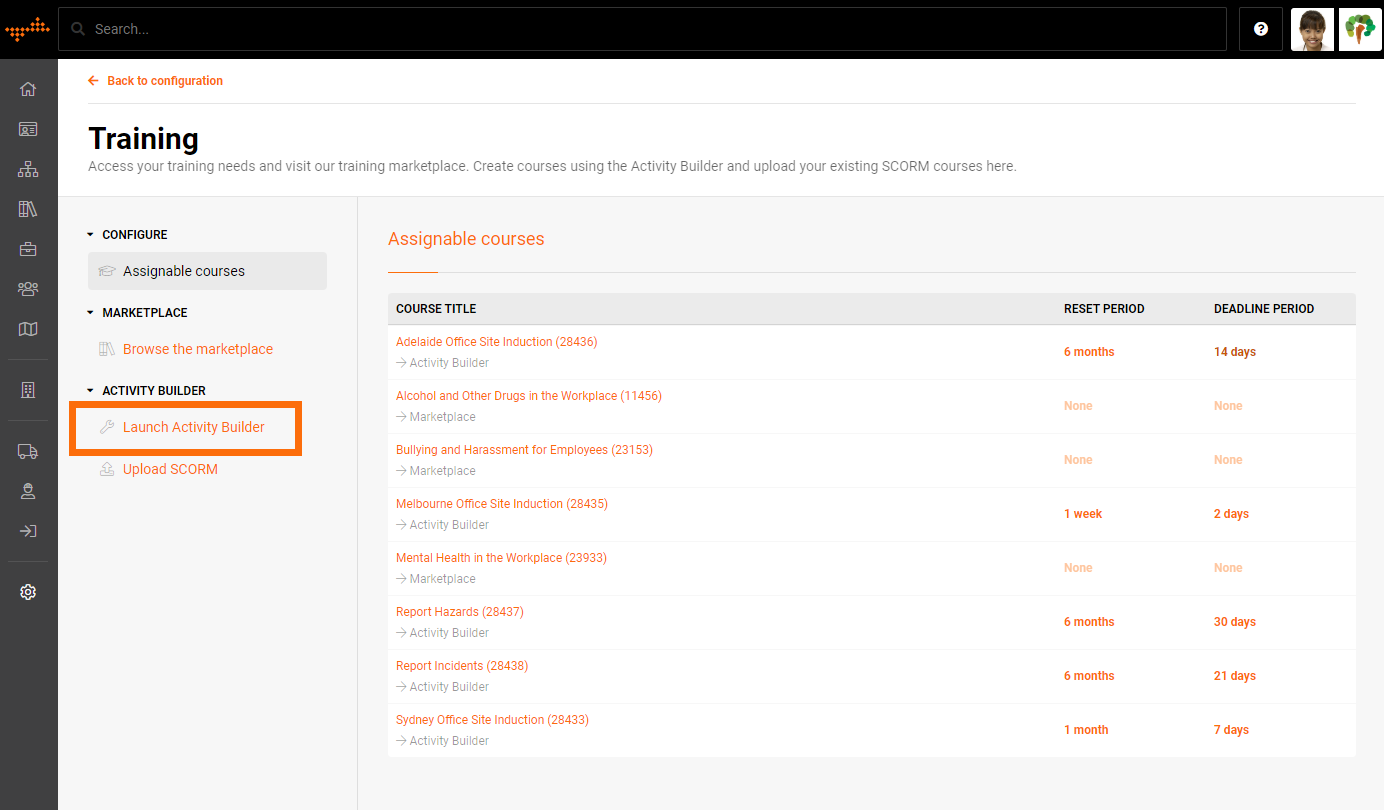This screenshot has width=1384, height=810.
Task: Open Report Incidents course
Action: tap(462, 666)
